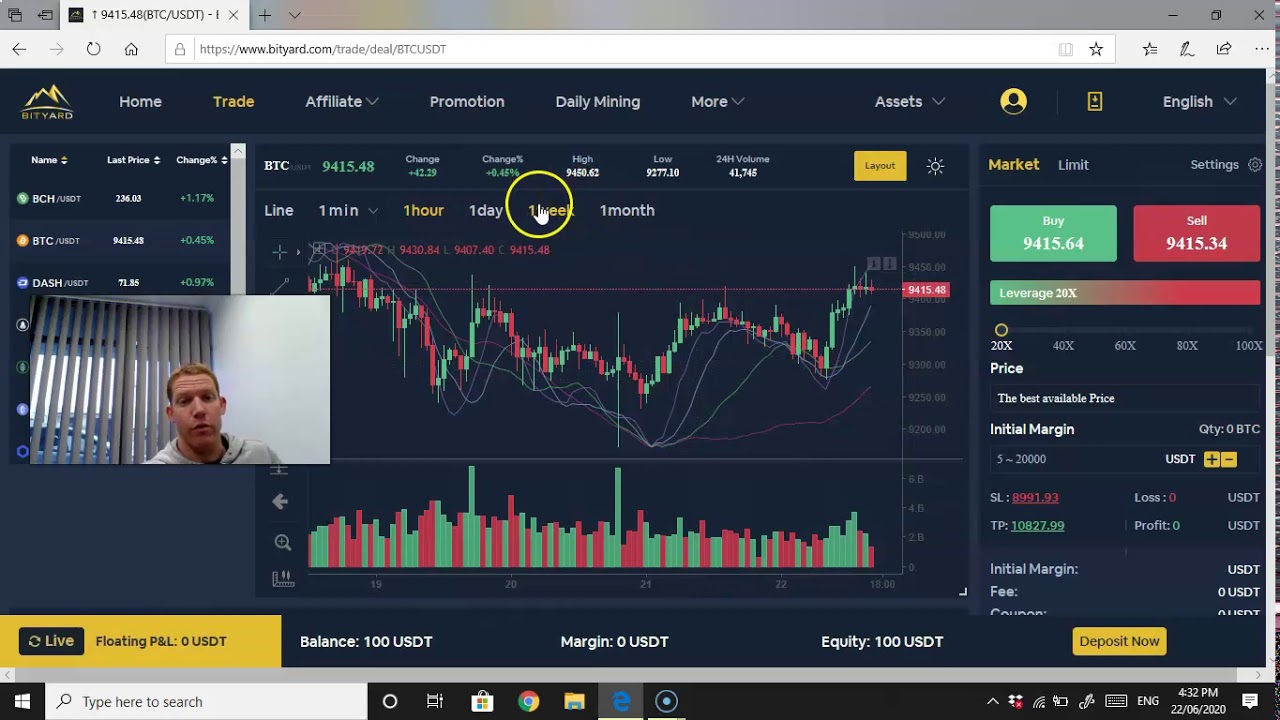Click the plus button for initial margin

(1212, 459)
